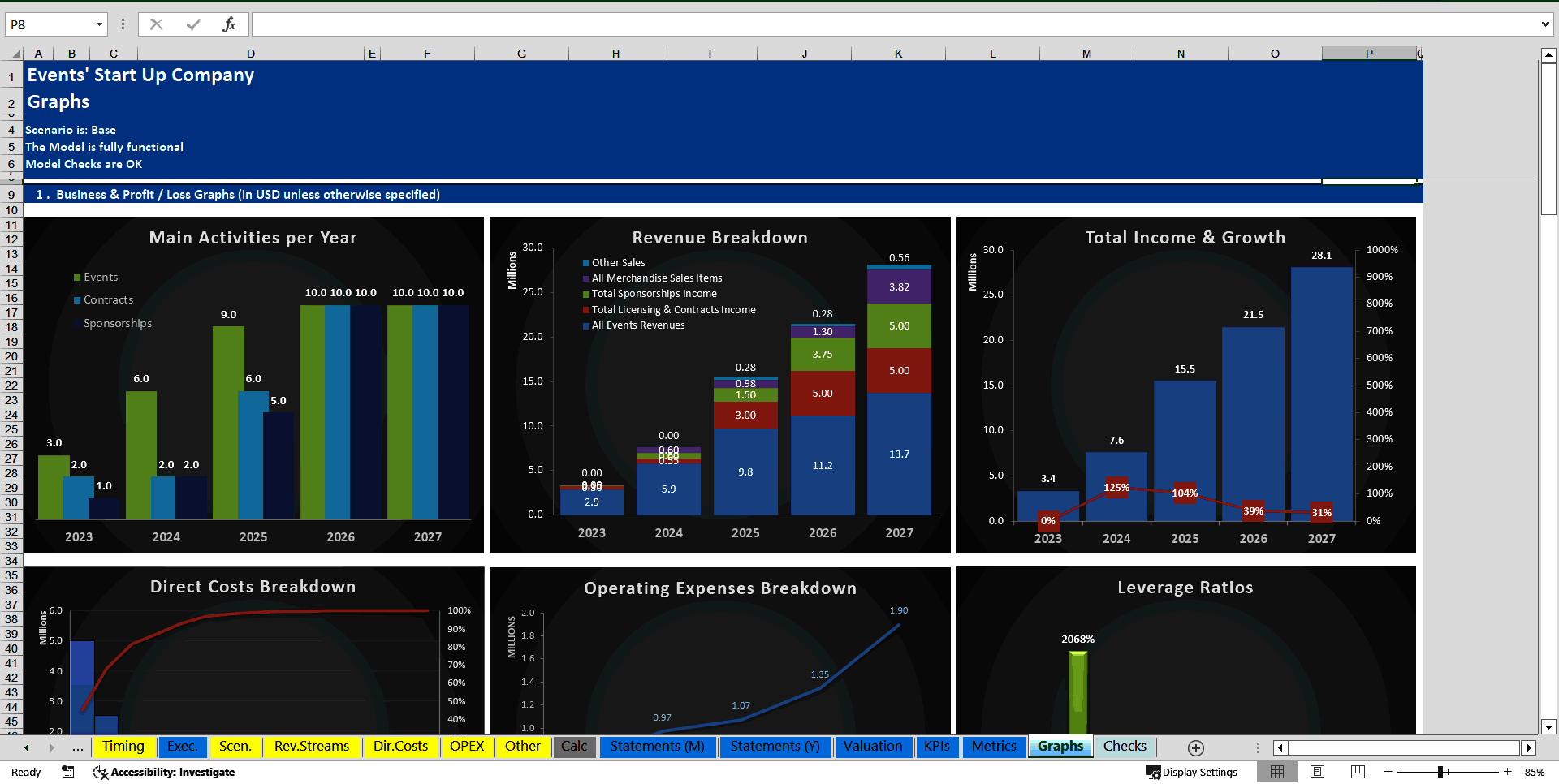Open the Valuation sheet tab
Screen dimensions: 1559x784
coord(873,747)
